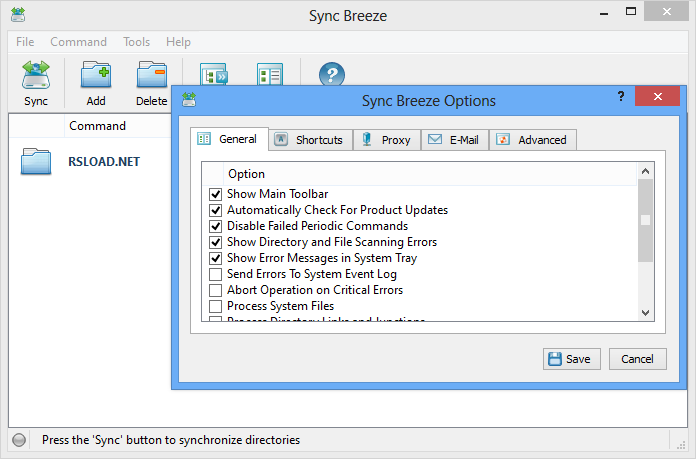Click the options list scrollbar thumb
This screenshot has height=459, width=696.
pyautogui.click(x=645, y=221)
